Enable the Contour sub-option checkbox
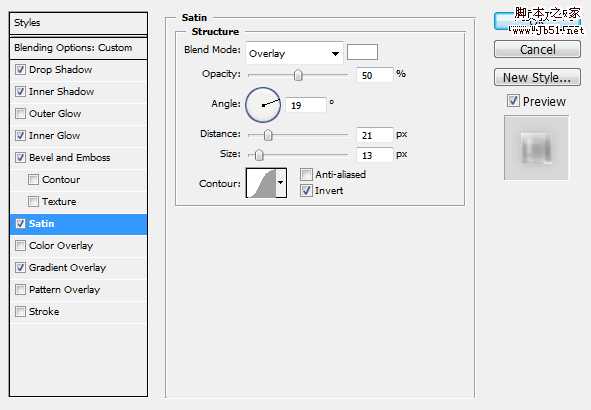591x410 pixels. click(x=33, y=179)
